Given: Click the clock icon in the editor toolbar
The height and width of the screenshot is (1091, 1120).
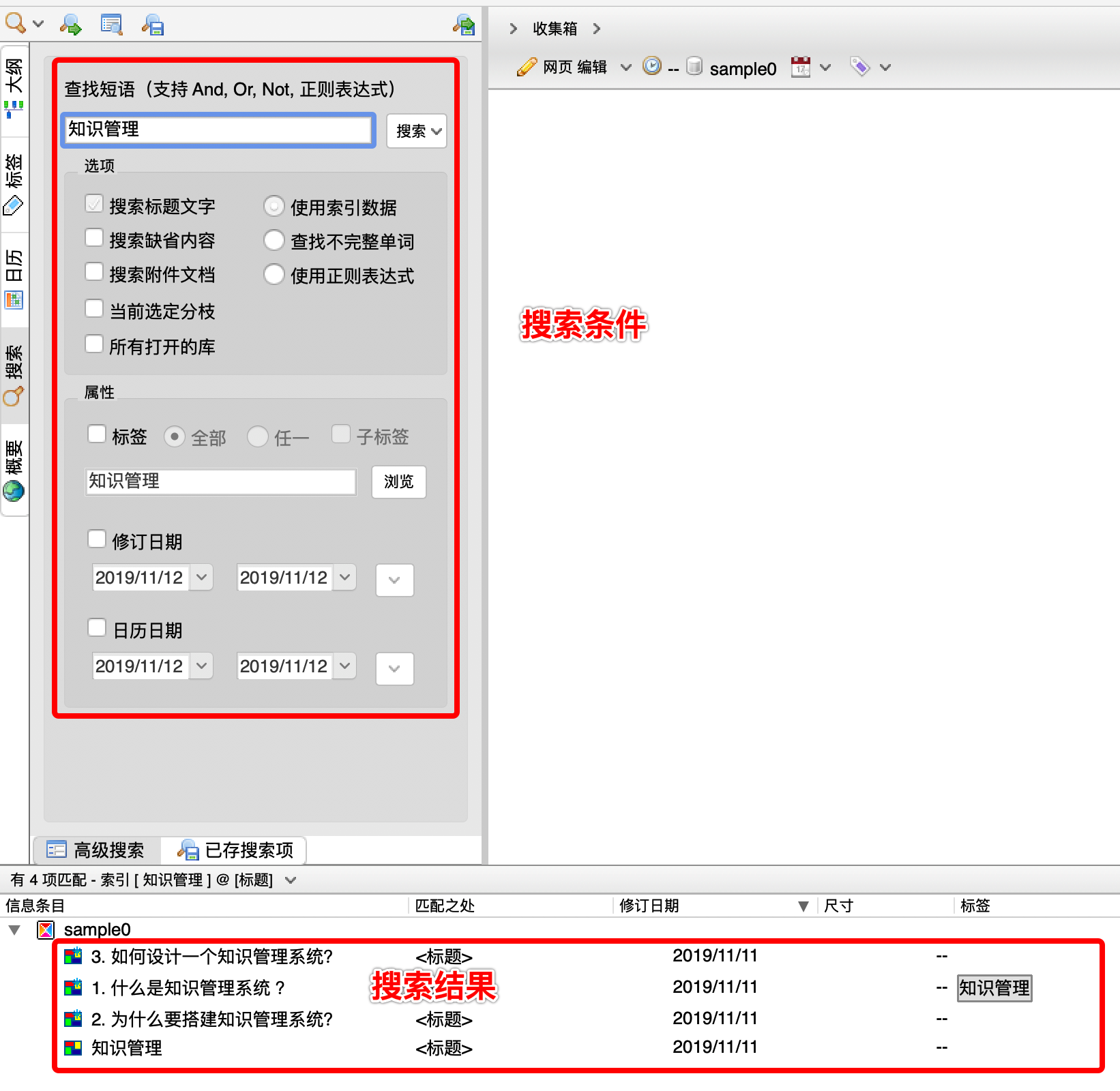Looking at the screenshot, I should point(652,66).
